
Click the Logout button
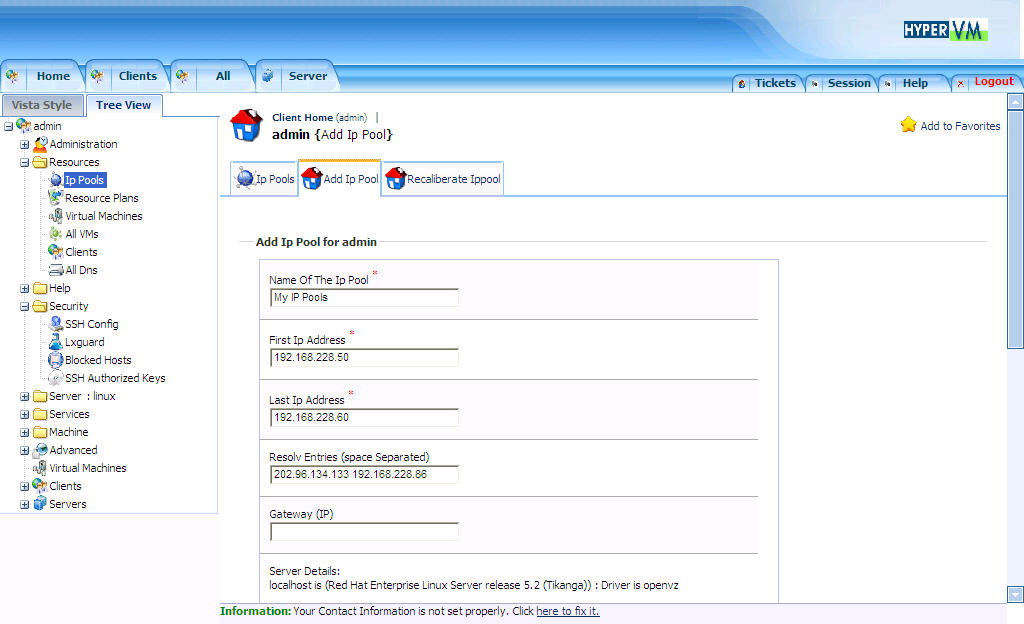tap(993, 82)
